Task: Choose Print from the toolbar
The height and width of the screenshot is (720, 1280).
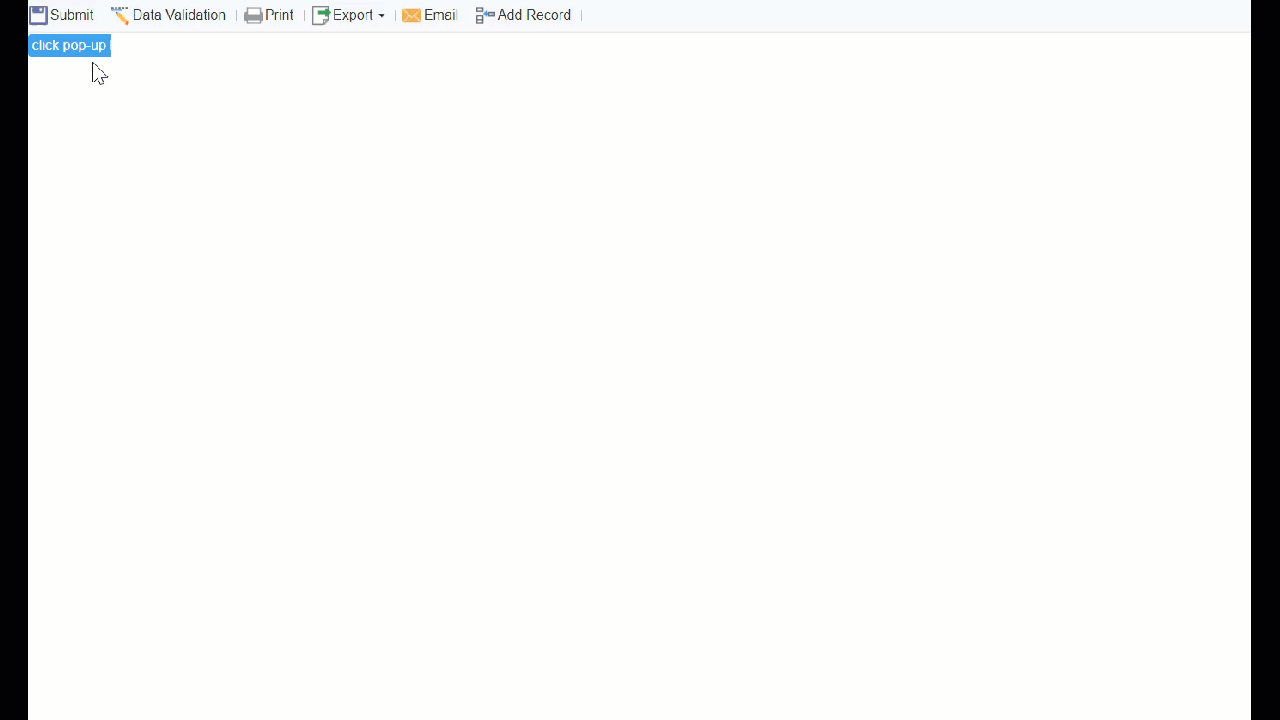Action: (269, 14)
